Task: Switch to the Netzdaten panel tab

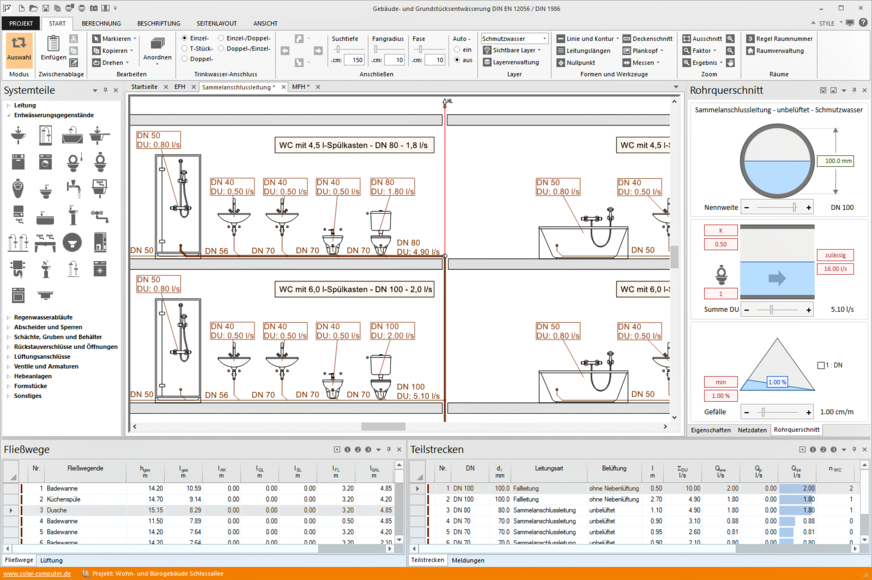Action: pyautogui.click(x=752, y=429)
